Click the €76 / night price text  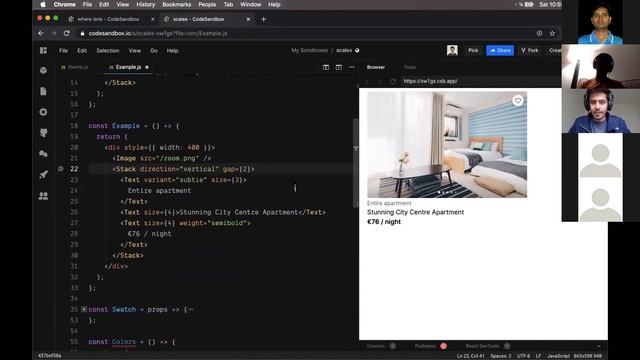[384, 222]
